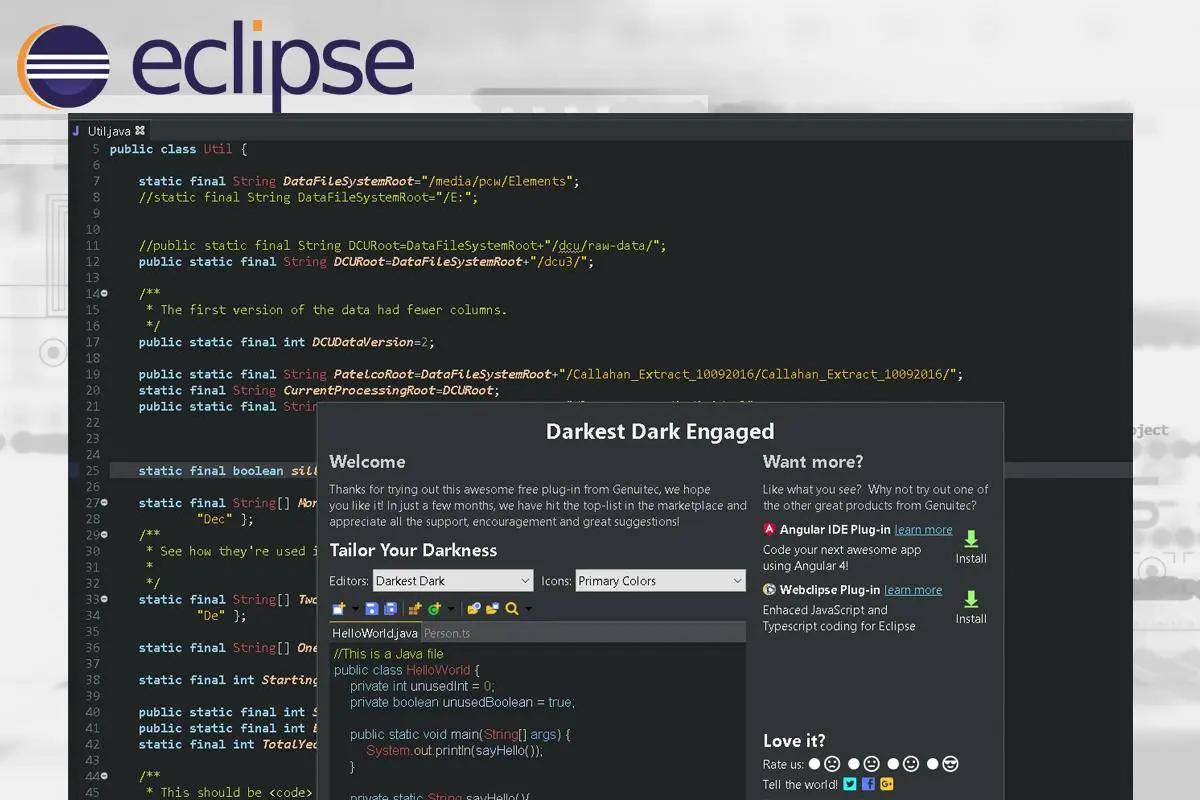Click the Angular IDE logo icon

coord(769,530)
